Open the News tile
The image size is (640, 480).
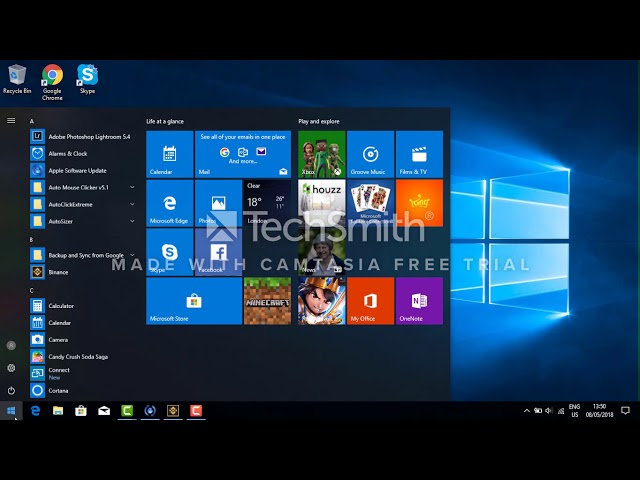(x=322, y=252)
